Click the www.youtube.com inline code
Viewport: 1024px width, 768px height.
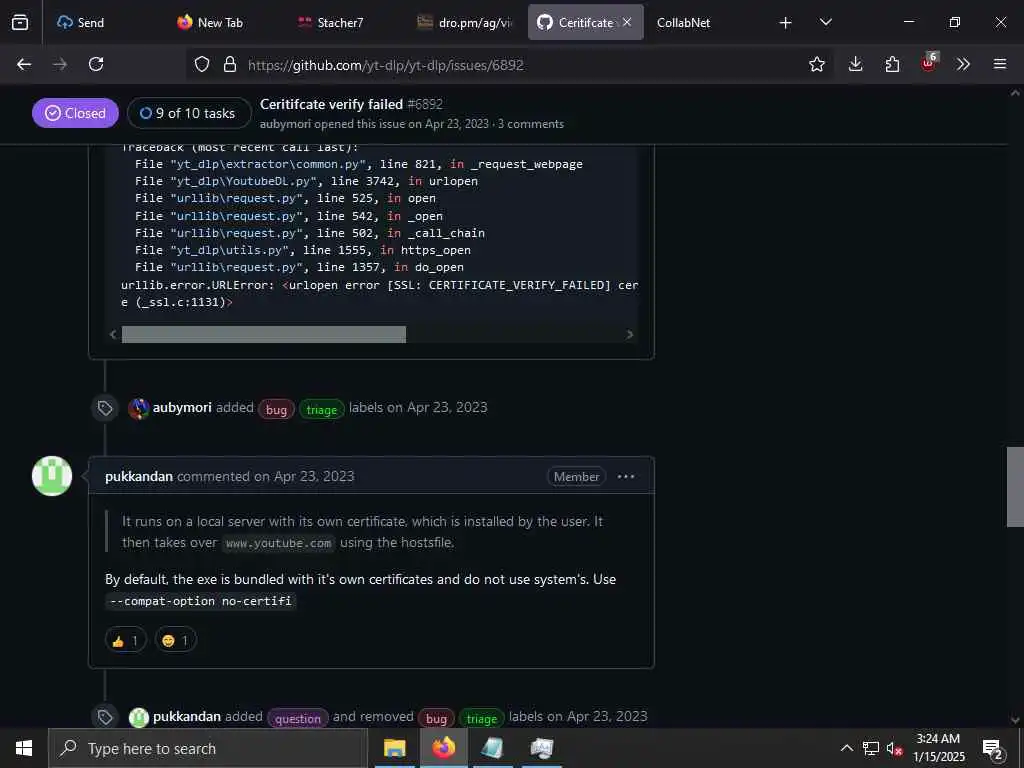pos(279,543)
